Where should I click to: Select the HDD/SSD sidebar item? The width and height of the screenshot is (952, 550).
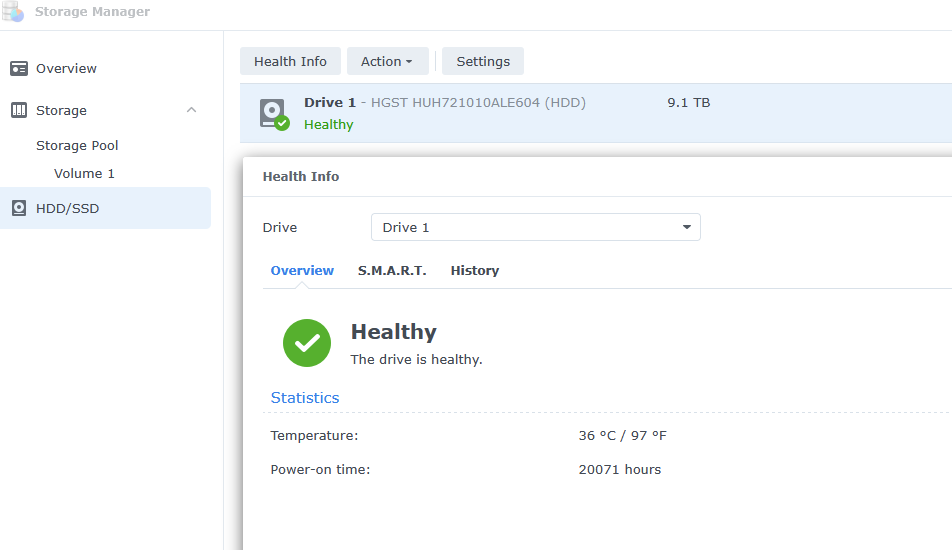(x=68, y=209)
